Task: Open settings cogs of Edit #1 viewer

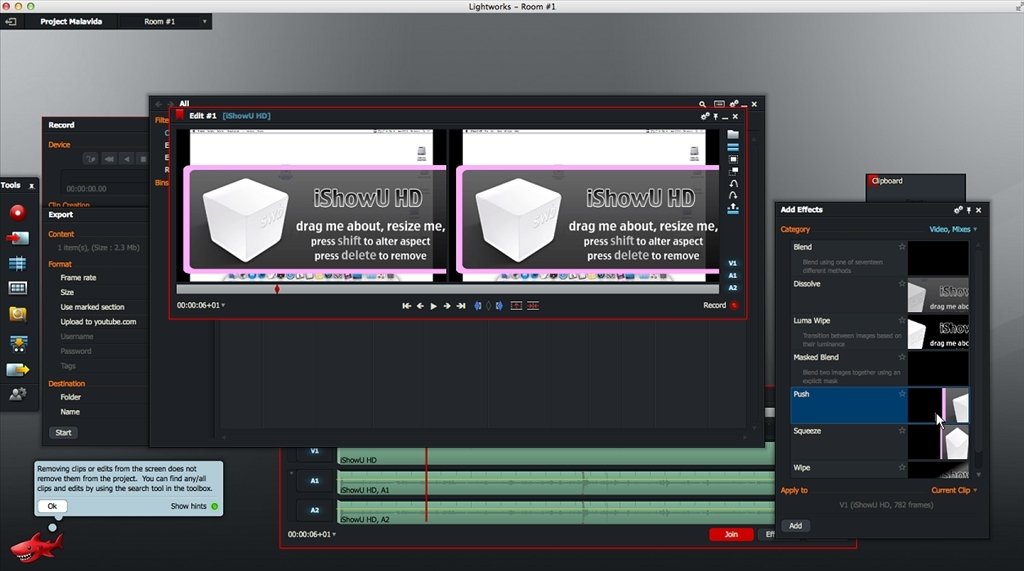Action: (705, 116)
